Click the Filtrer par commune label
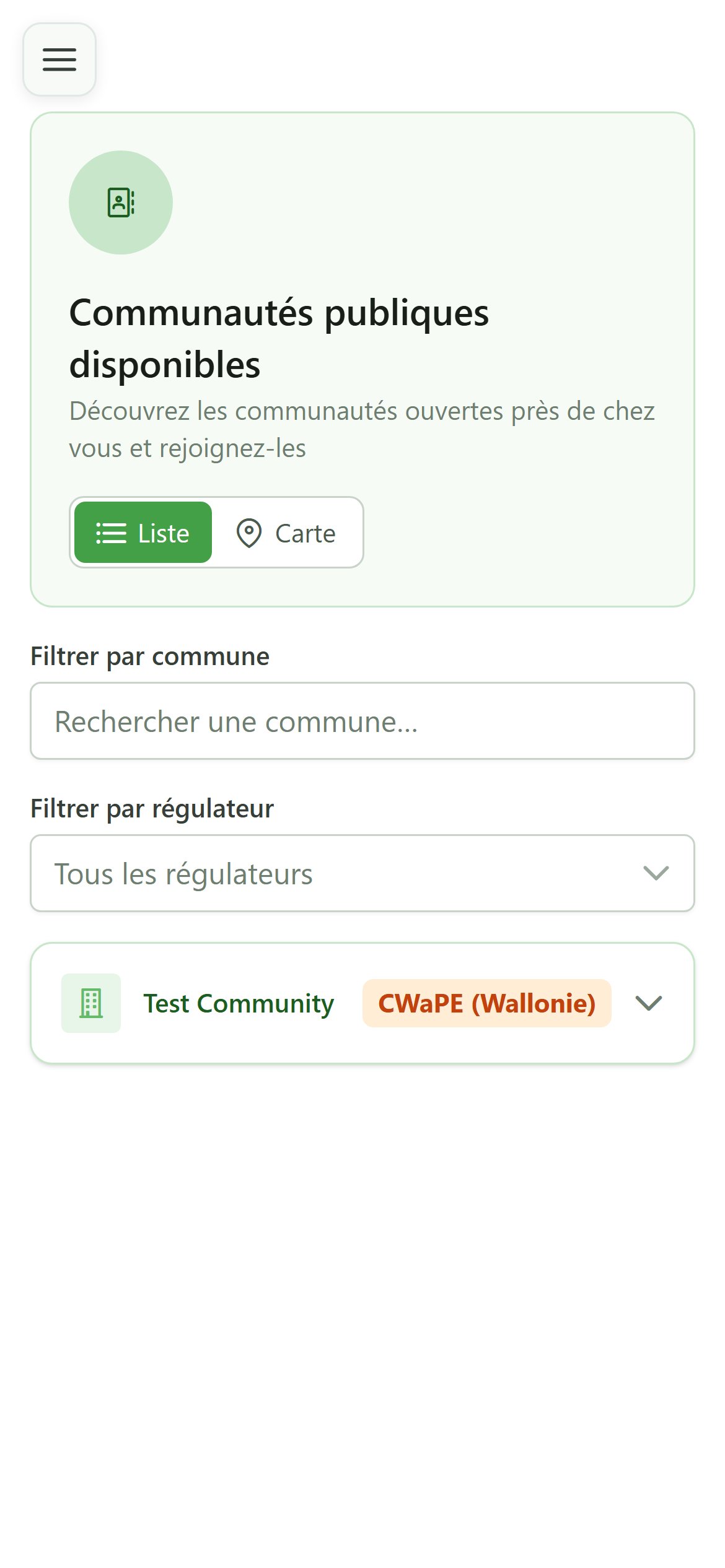 pos(150,656)
